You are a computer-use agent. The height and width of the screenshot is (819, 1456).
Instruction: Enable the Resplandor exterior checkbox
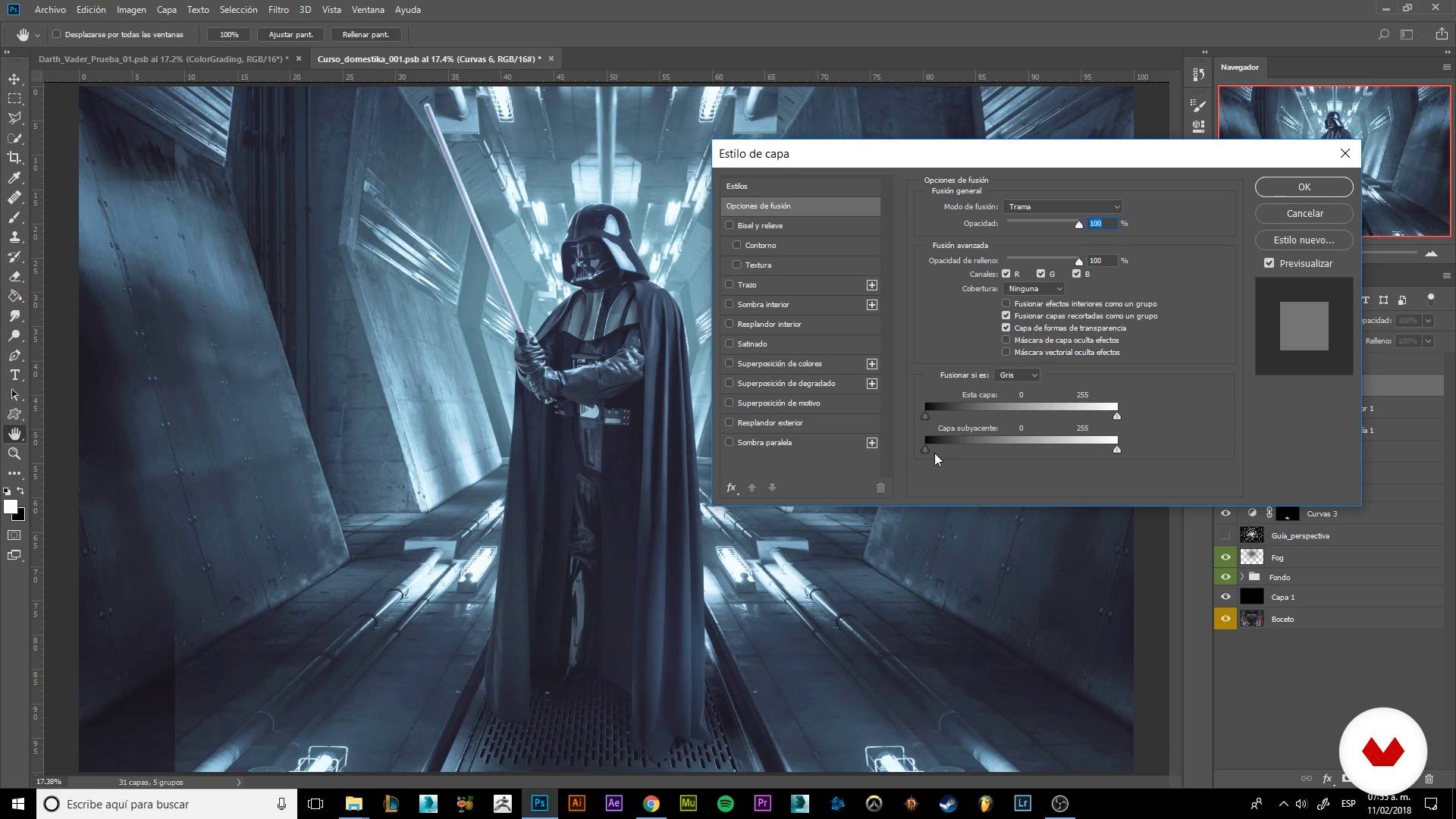click(730, 422)
